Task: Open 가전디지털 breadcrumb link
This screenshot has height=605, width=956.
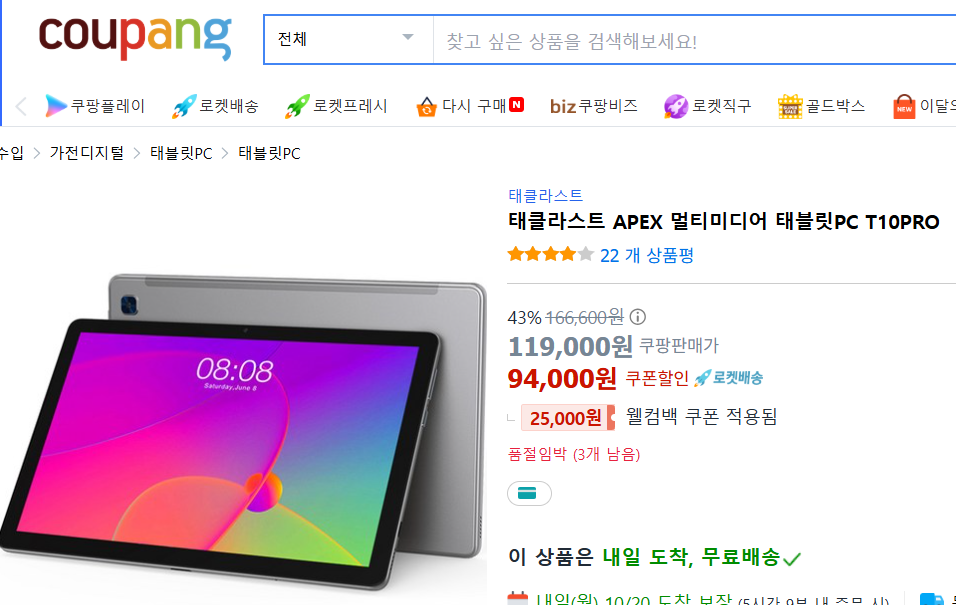Action: (87, 153)
